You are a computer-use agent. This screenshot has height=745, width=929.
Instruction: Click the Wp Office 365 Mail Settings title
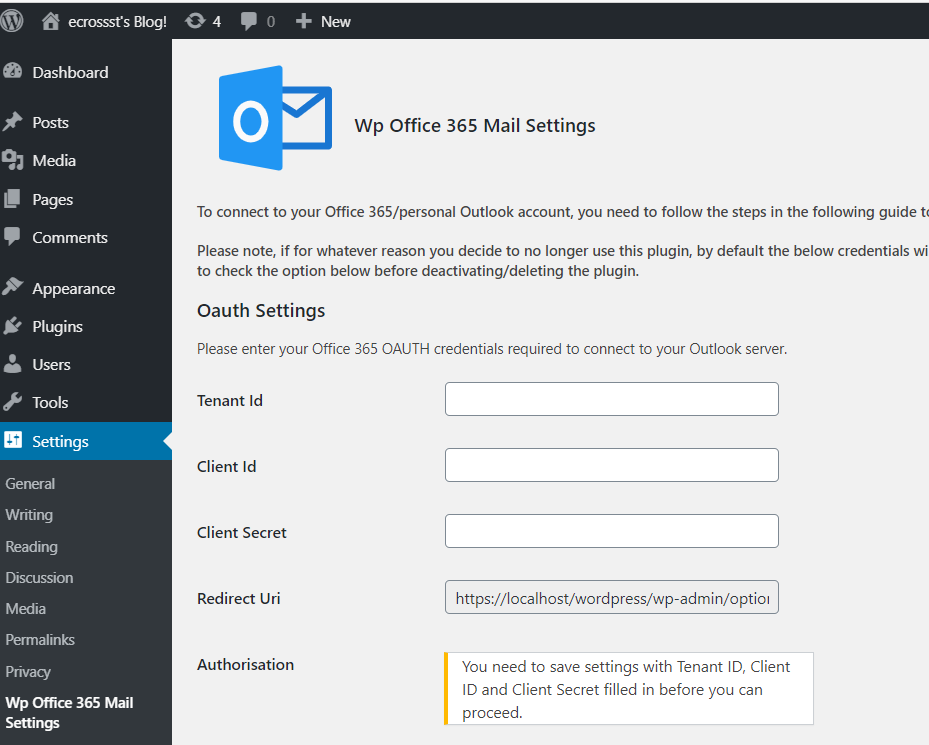(475, 126)
